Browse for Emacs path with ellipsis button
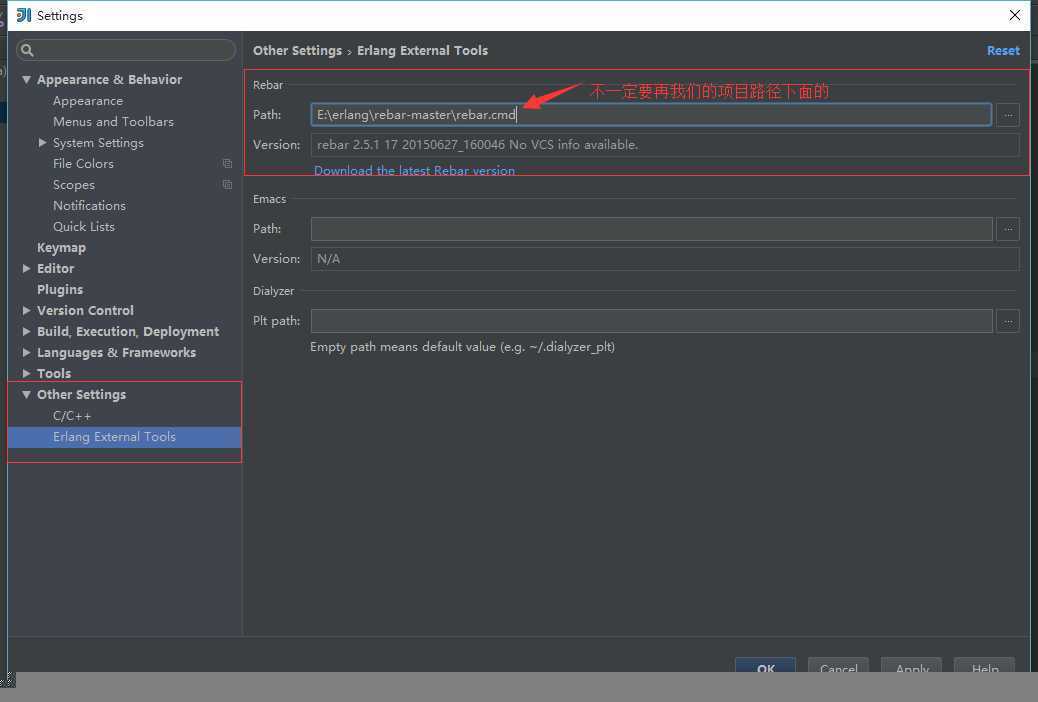The image size is (1038, 702). [1008, 229]
